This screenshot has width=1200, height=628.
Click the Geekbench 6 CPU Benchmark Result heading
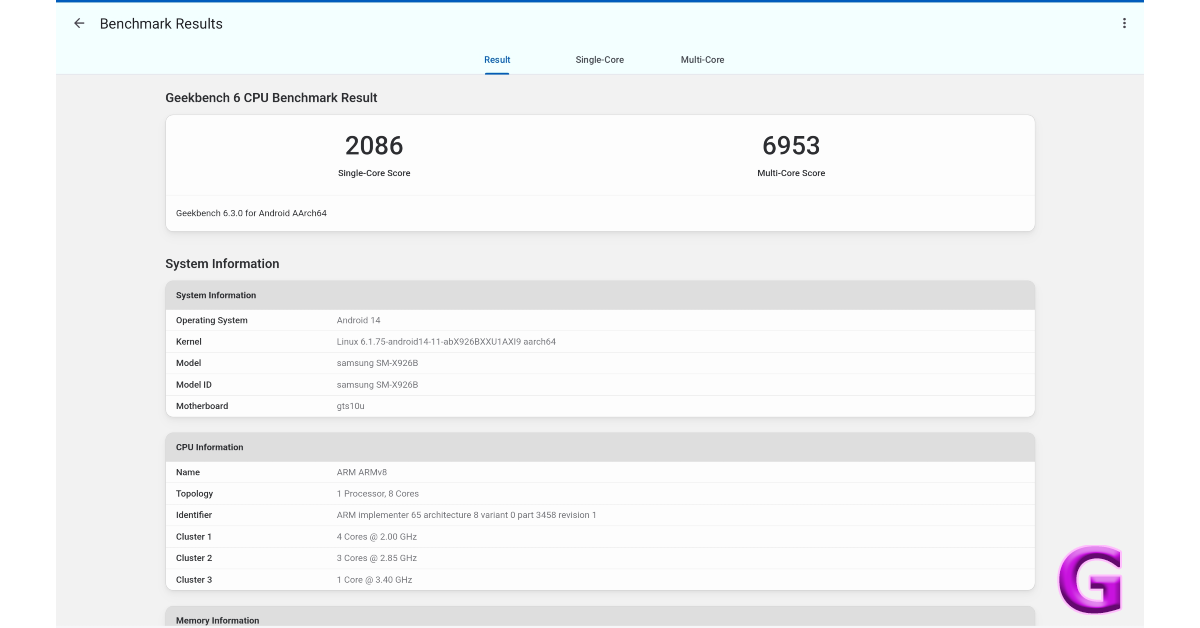271,98
